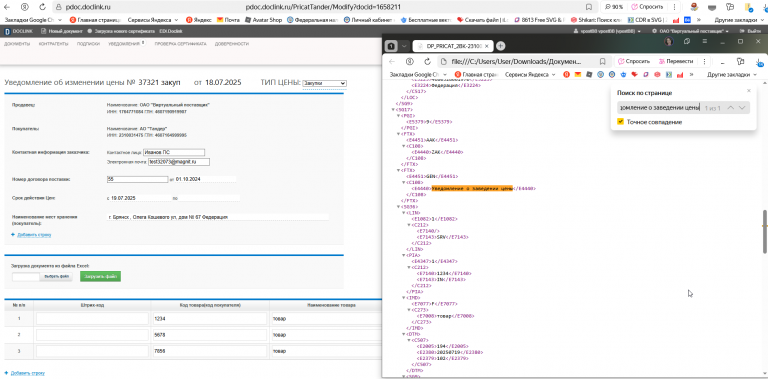Click the Контактное лицо field Иванов ПС

(174, 153)
